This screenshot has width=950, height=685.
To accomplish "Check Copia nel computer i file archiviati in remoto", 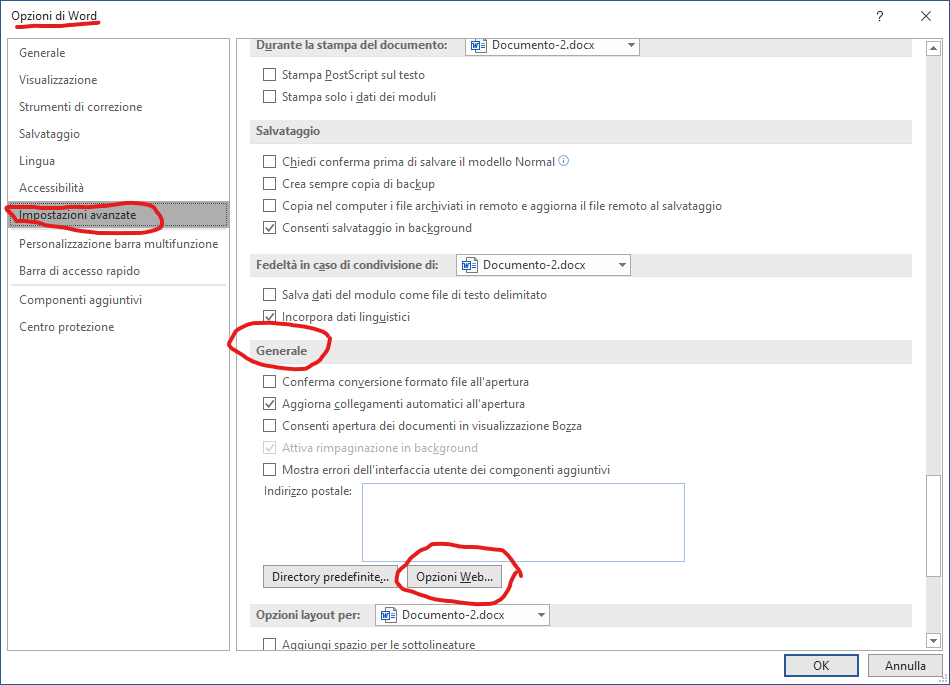I will point(270,206).
